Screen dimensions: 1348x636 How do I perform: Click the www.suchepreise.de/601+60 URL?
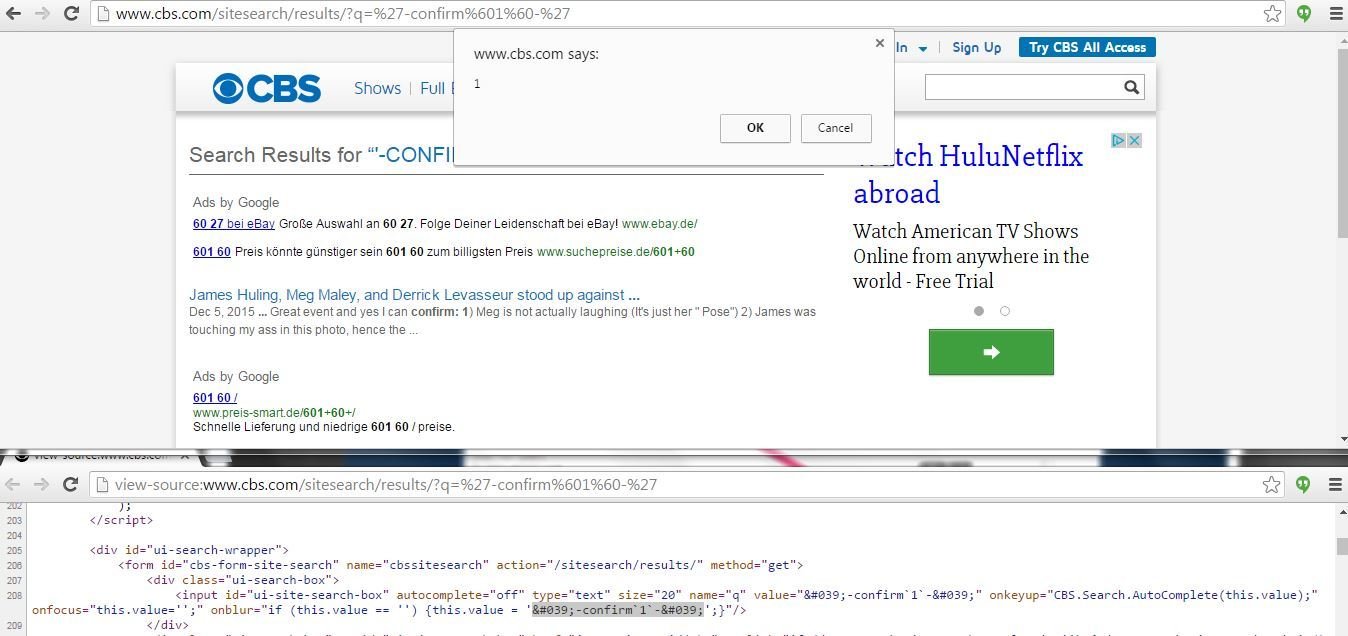point(615,252)
